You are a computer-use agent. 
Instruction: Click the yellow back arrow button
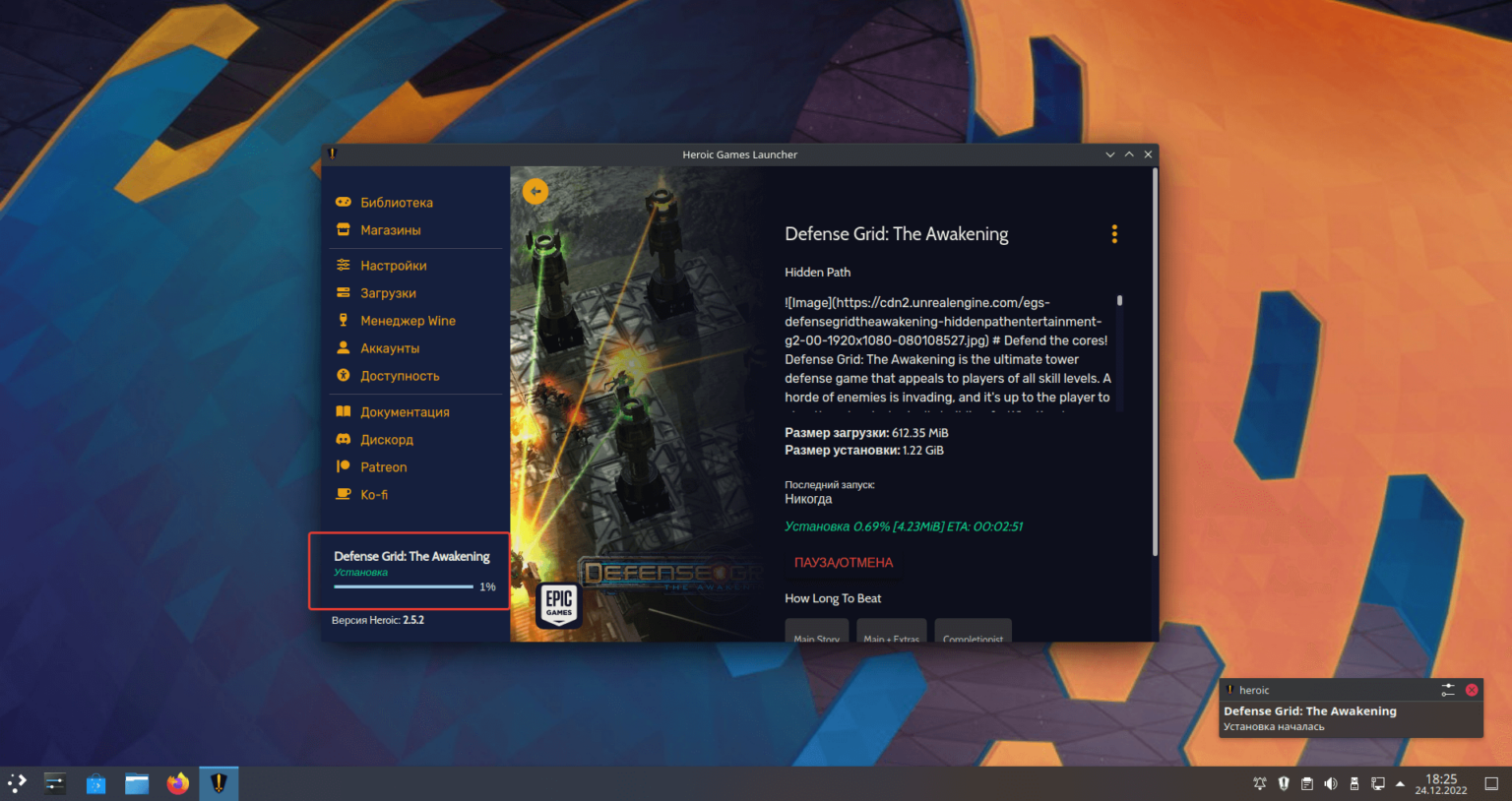pos(535,192)
